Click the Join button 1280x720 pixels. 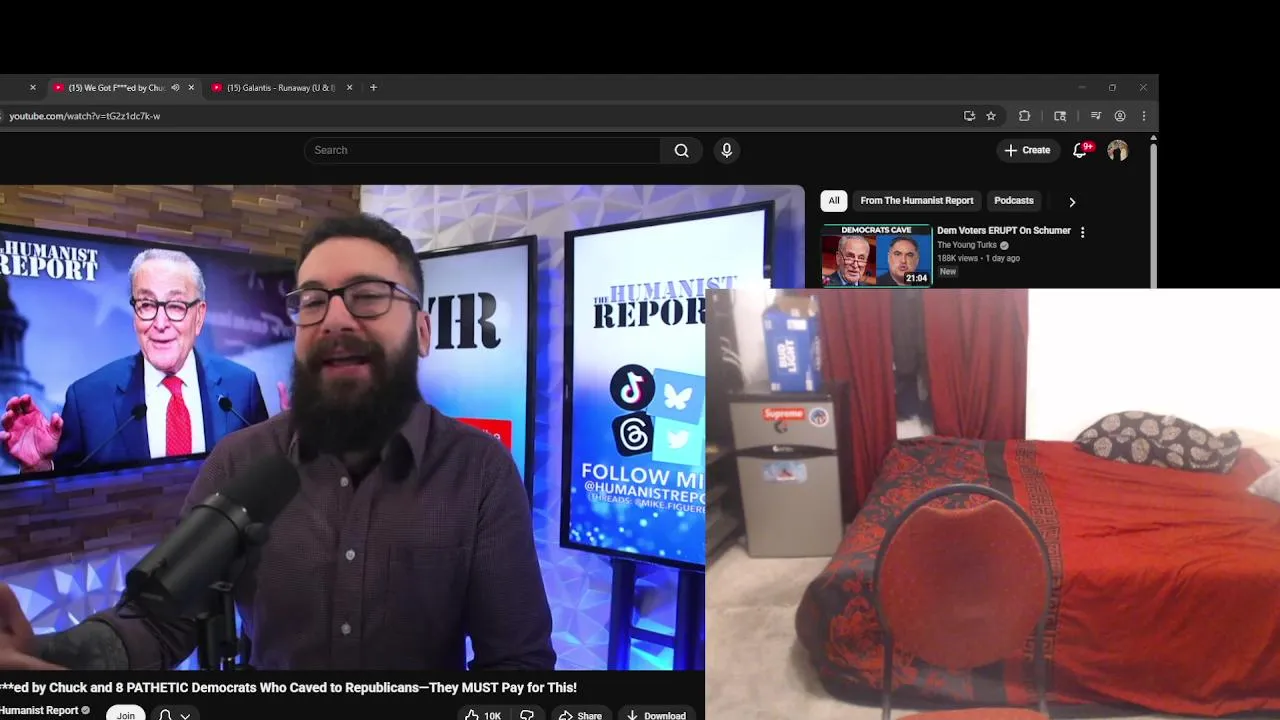(126, 714)
